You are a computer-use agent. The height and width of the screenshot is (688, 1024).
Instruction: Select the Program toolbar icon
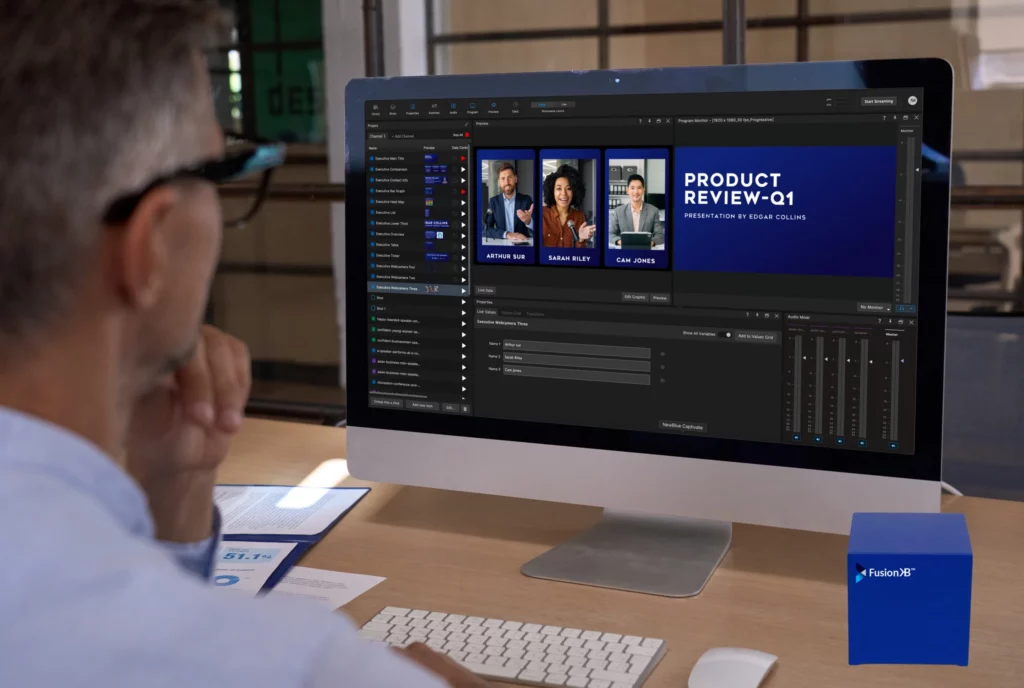coord(472,108)
